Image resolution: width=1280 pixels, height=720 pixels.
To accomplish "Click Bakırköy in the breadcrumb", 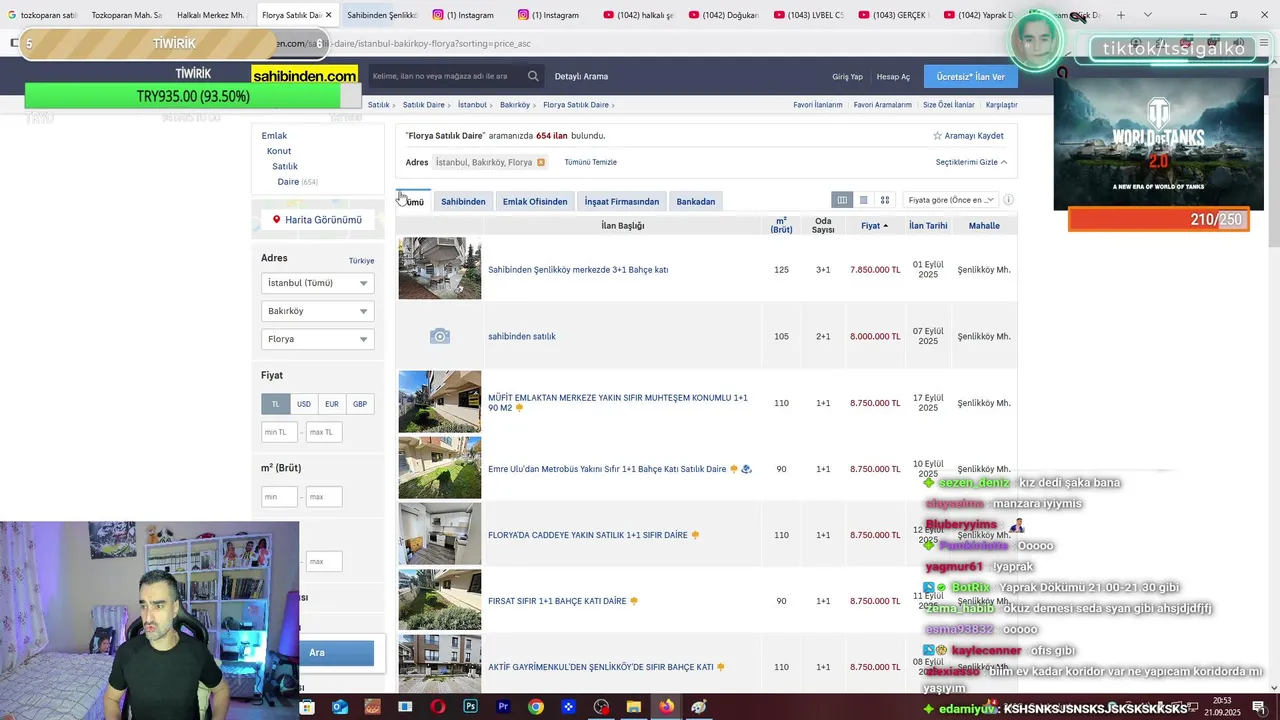I will click(515, 105).
